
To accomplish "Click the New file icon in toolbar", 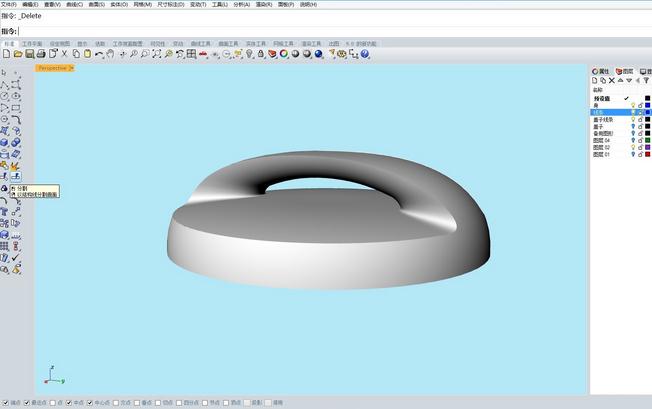I will (6, 54).
